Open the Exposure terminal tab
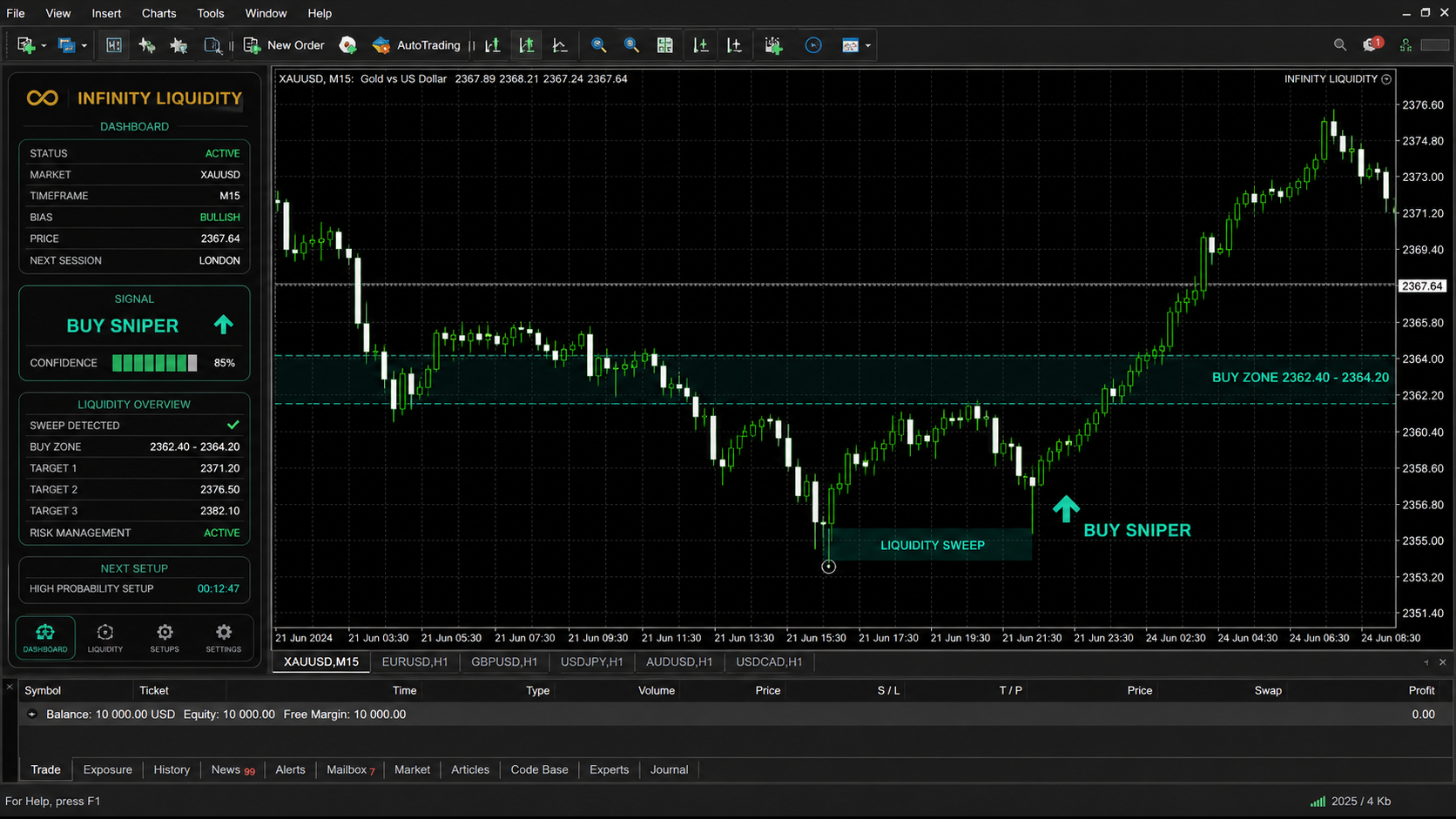 [x=108, y=770]
